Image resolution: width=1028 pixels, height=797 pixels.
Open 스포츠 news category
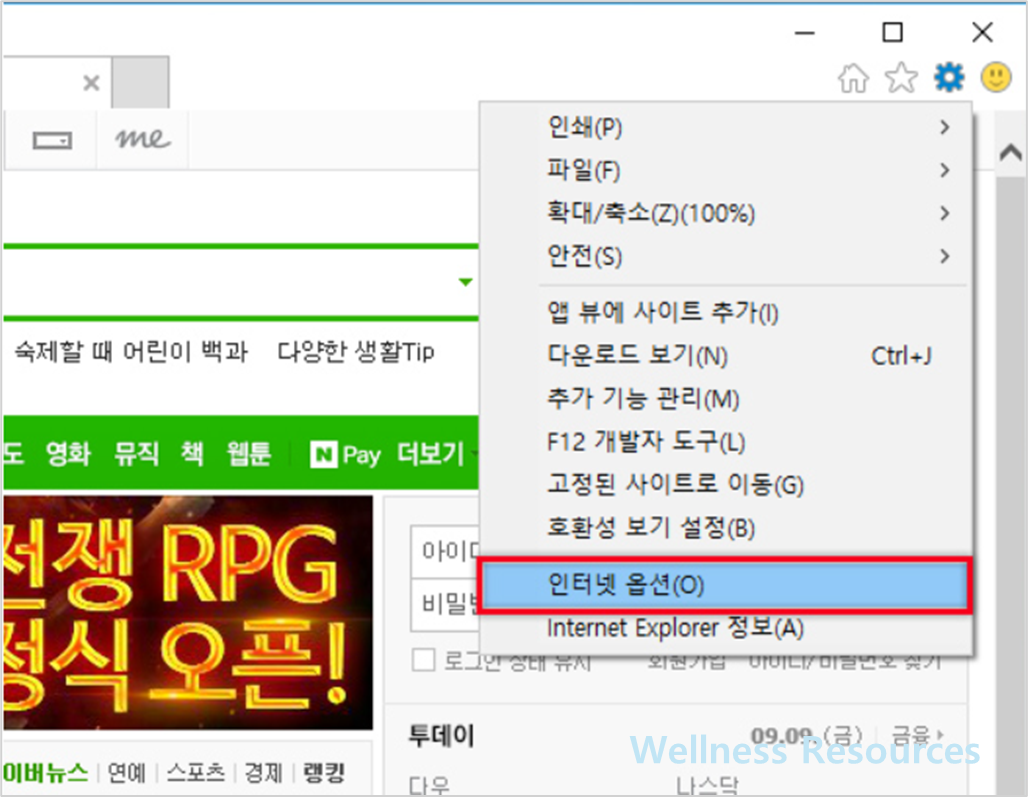pos(195,773)
